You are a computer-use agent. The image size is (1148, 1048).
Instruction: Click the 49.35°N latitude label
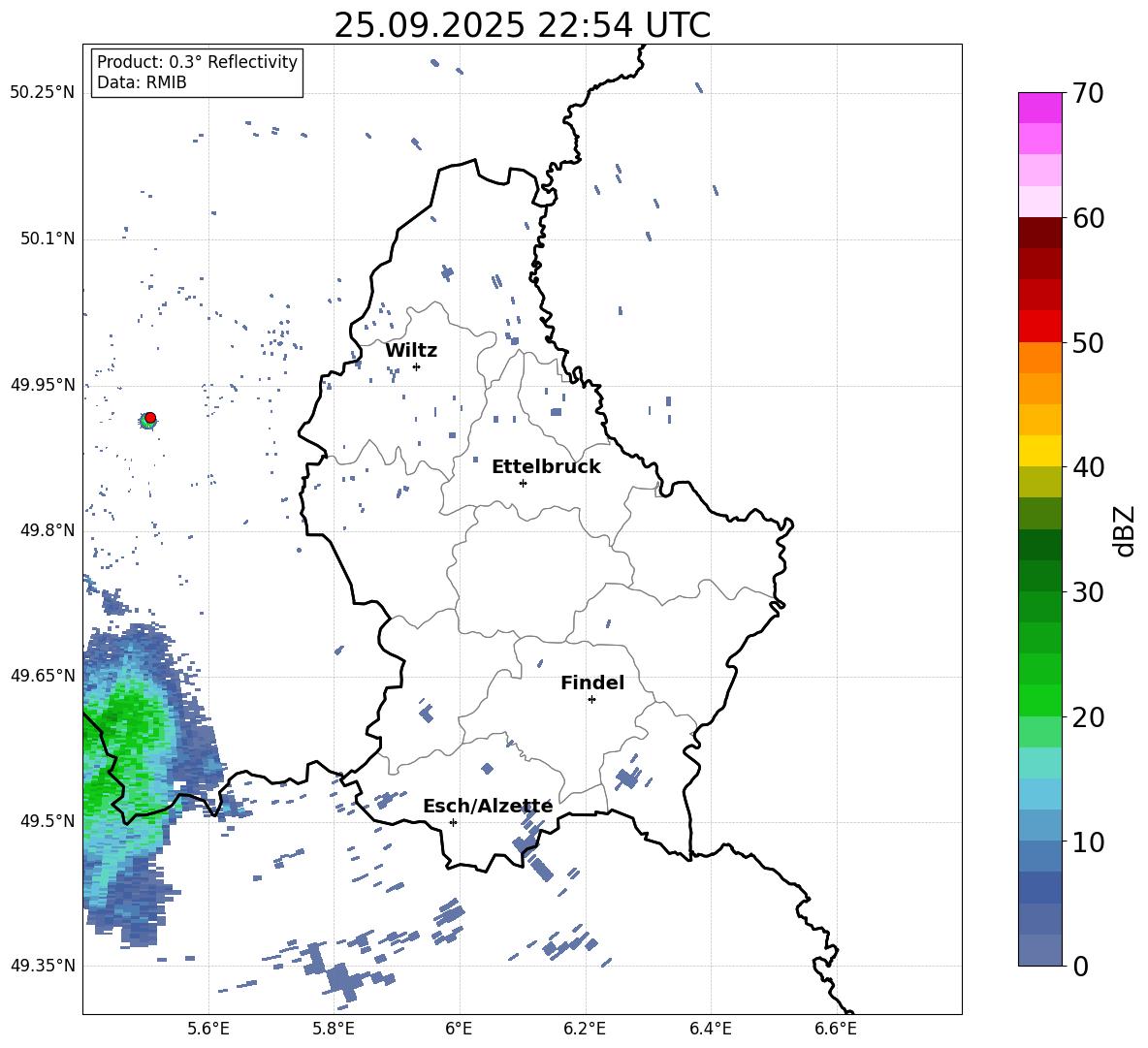pos(43,966)
